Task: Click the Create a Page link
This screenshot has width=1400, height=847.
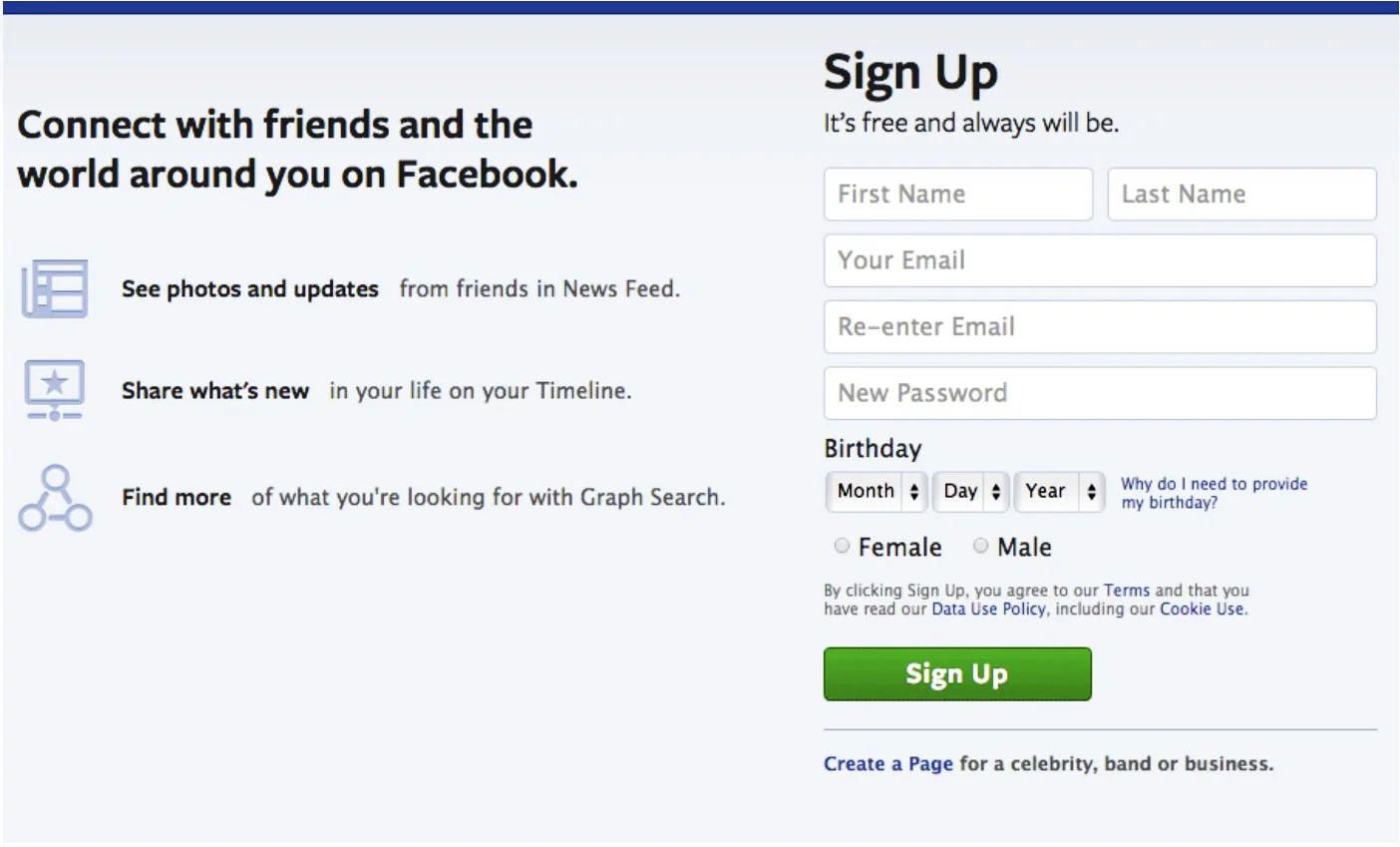Action: click(x=887, y=764)
